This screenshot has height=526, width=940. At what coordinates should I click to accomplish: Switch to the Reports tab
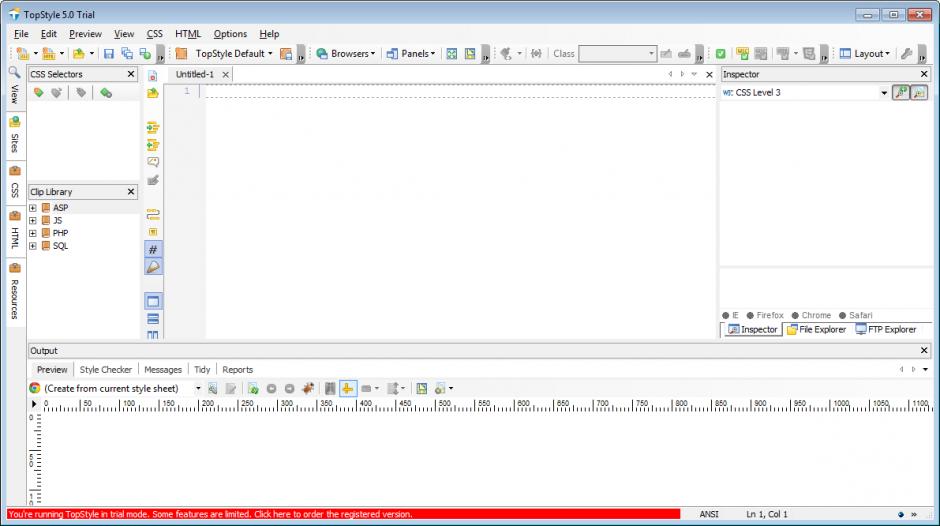[237, 370]
